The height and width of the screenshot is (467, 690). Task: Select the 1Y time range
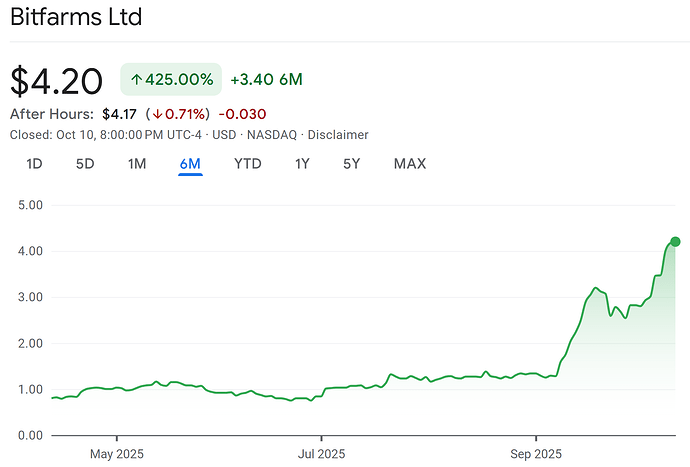click(302, 163)
